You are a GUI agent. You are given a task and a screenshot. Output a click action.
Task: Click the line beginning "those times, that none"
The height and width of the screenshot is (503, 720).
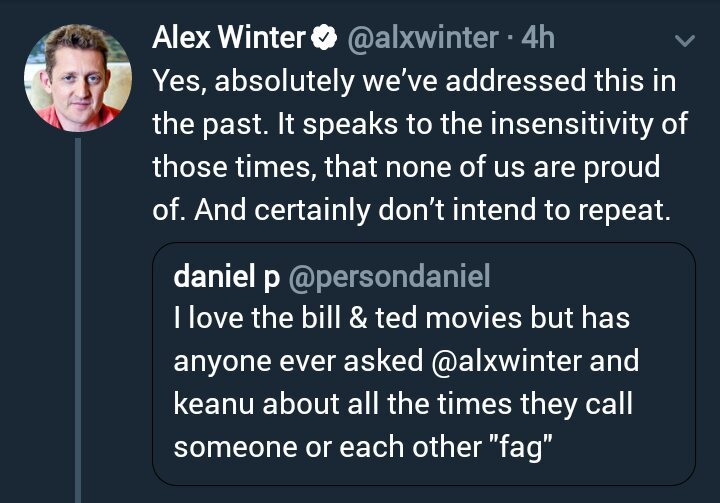coord(405,167)
